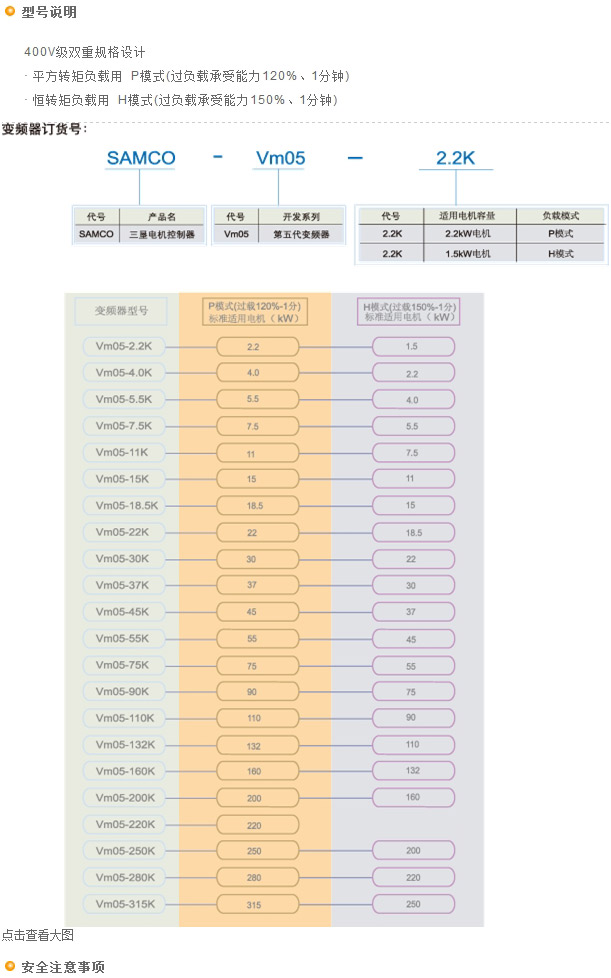Click the Vm05 order code heading
The width and height of the screenshot is (611, 978).
point(281,158)
